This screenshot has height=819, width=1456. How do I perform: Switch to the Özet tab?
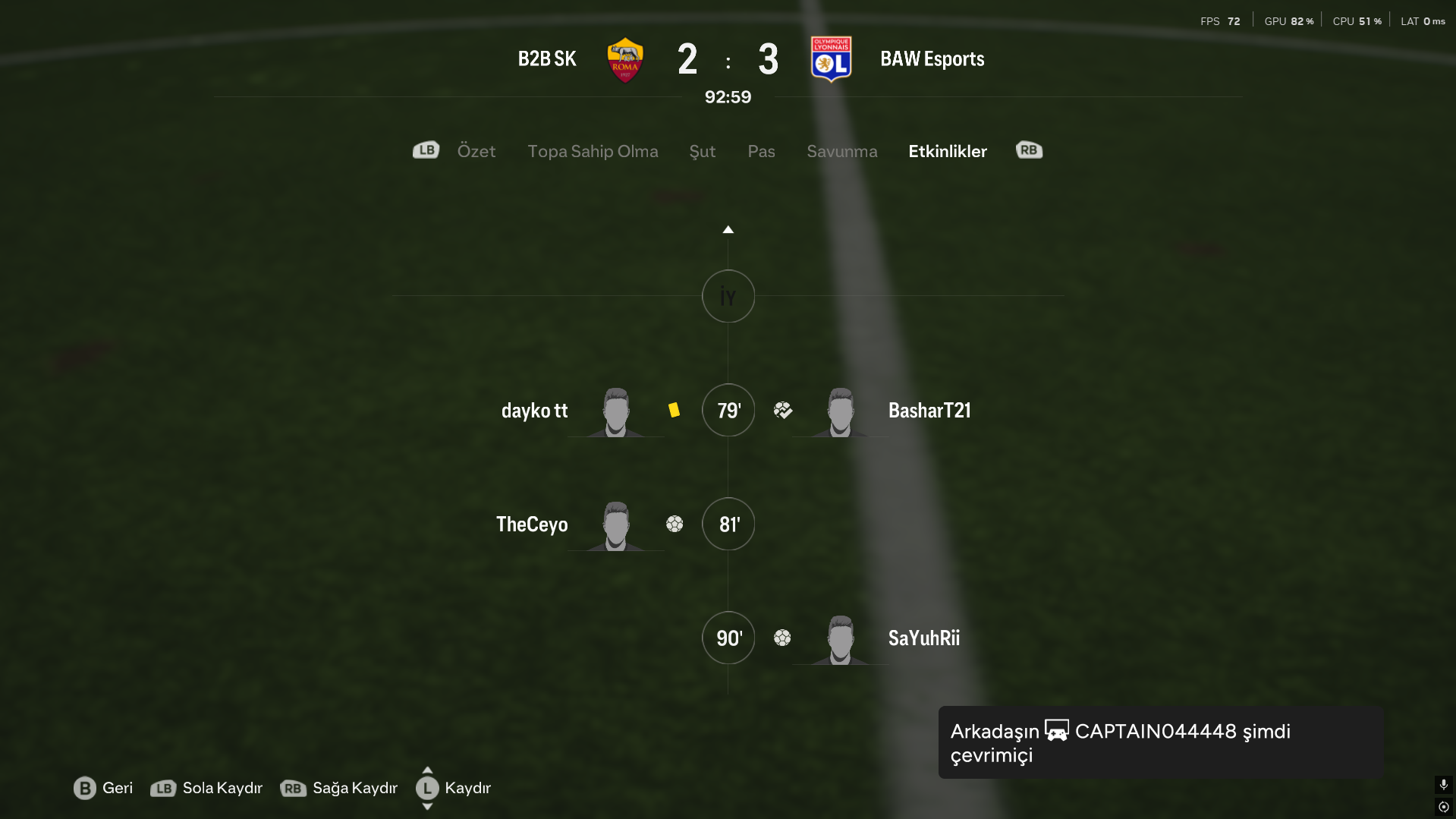point(476,151)
